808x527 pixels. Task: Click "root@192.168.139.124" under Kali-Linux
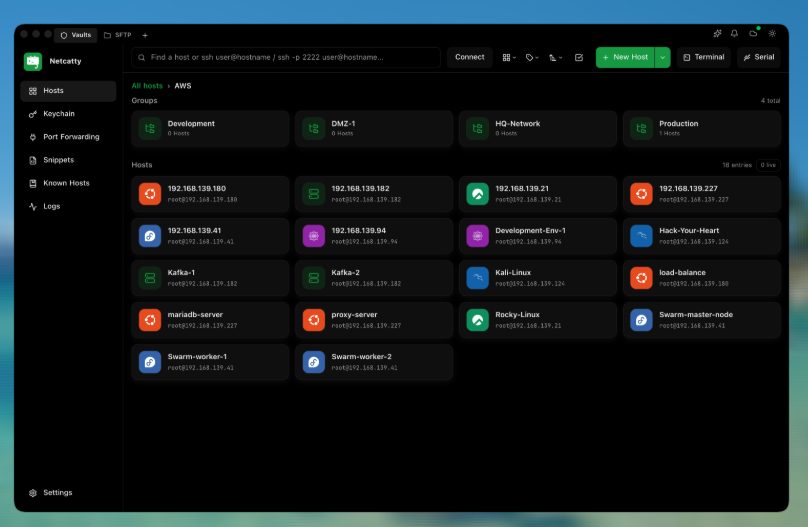(530, 284)
